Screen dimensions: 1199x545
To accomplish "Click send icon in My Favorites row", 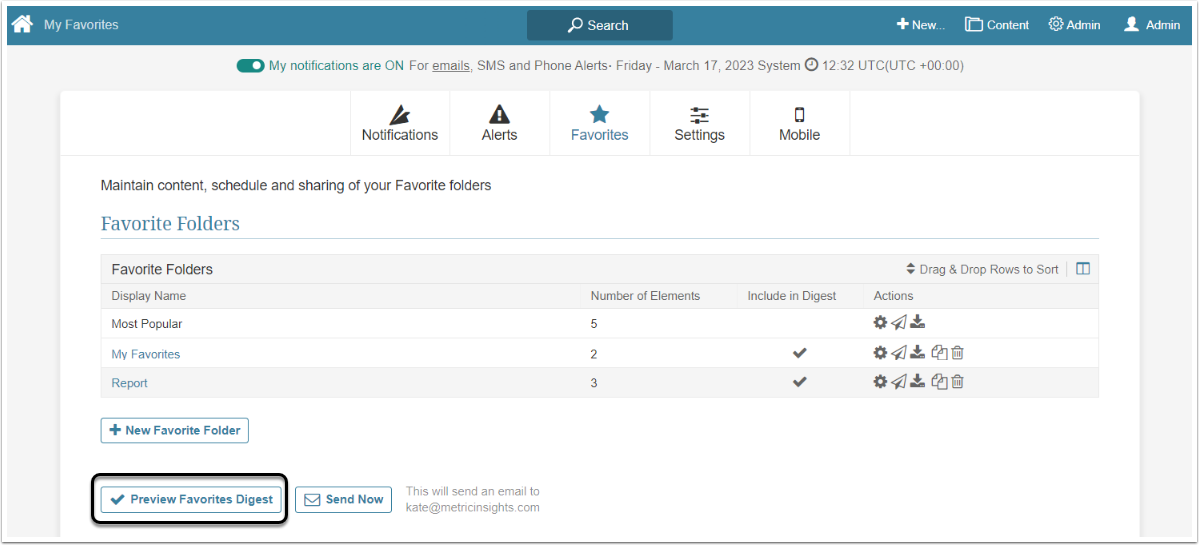I will [x=898, y=353].
